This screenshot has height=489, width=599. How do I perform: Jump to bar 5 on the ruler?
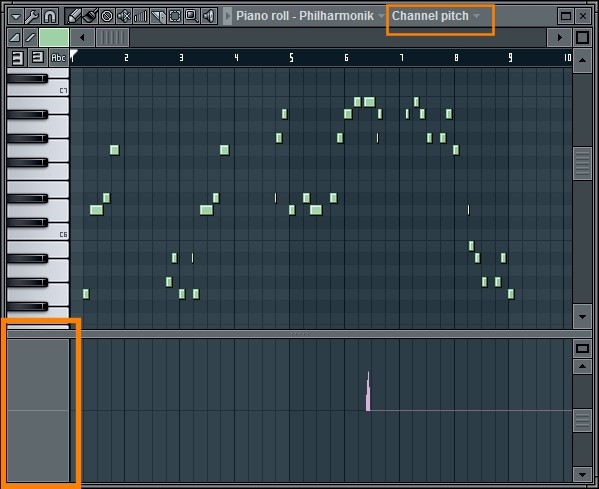pyautogui.click(x=291, y=58)
